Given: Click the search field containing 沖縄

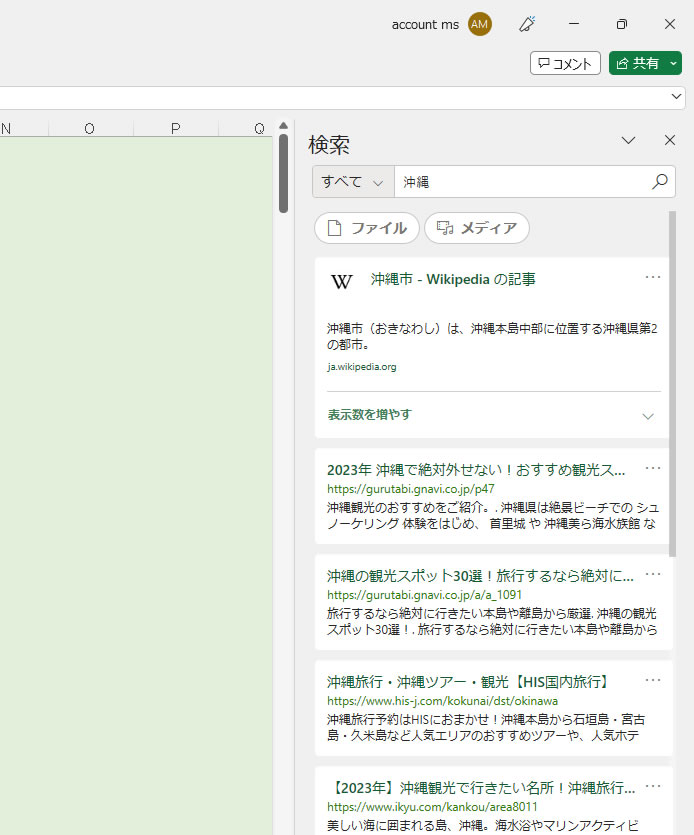Looking at the screenshot, I should coord(522,182).
